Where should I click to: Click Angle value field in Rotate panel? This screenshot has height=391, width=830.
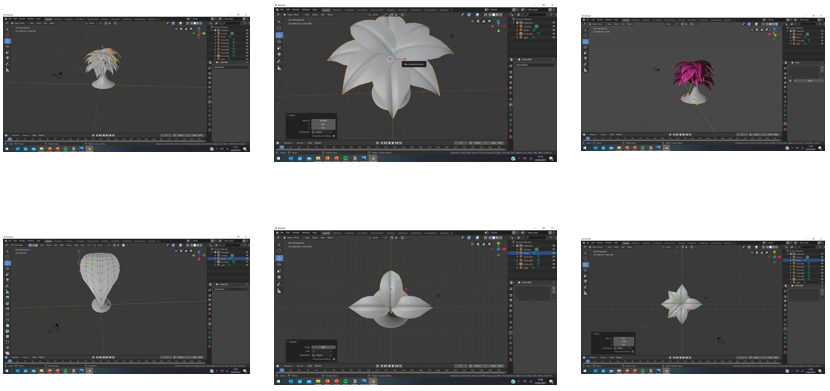[x=323, y=347]
